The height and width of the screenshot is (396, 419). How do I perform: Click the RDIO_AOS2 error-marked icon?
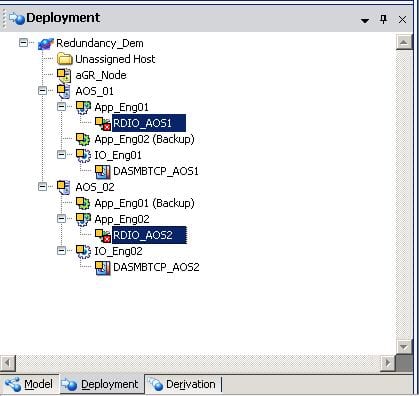coord(103,235)
